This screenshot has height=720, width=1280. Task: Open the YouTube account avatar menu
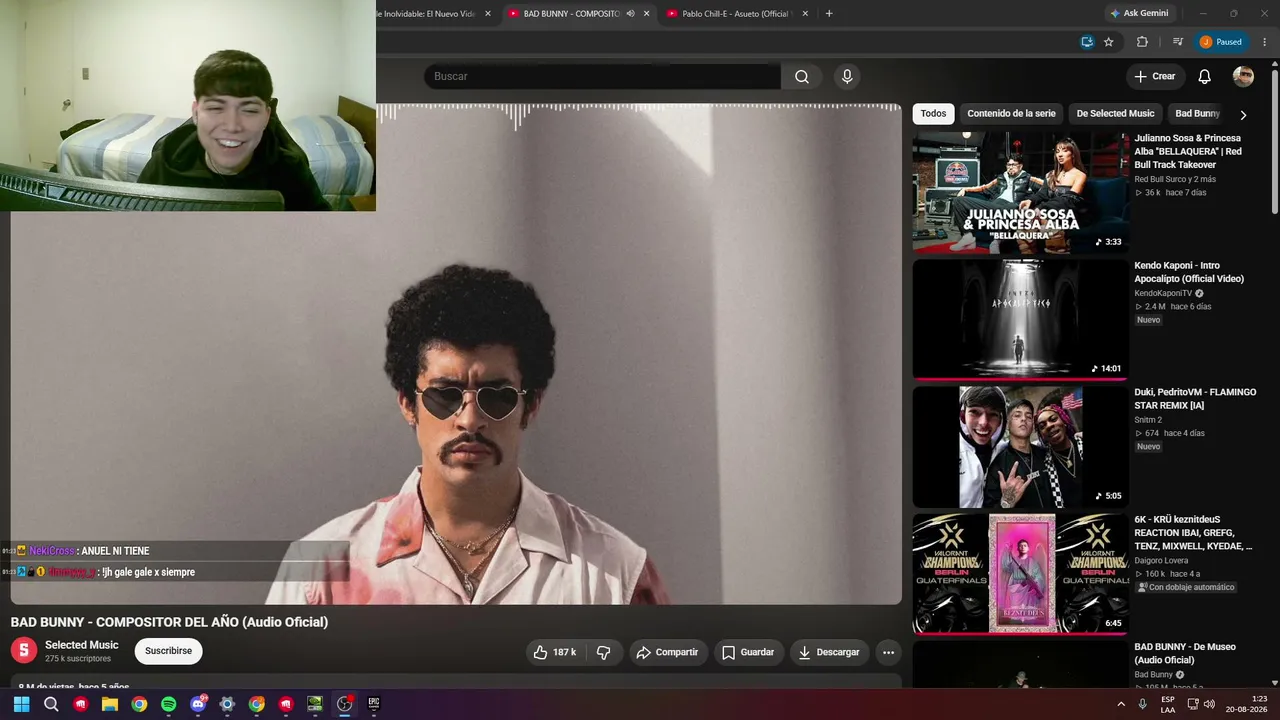click(x=1243, y=77)
